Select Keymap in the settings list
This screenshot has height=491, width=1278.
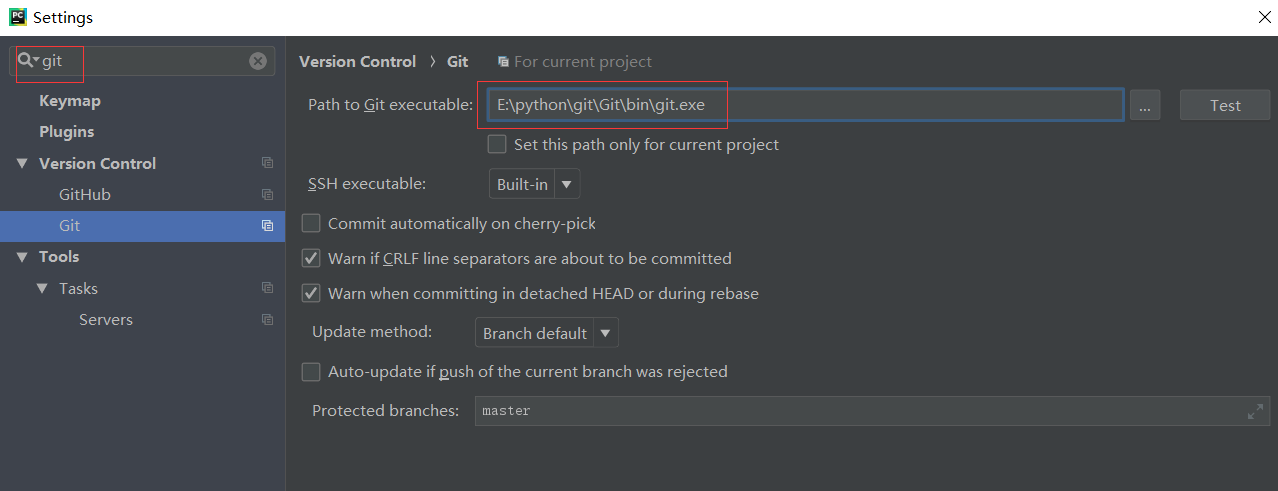coord(70,101)
